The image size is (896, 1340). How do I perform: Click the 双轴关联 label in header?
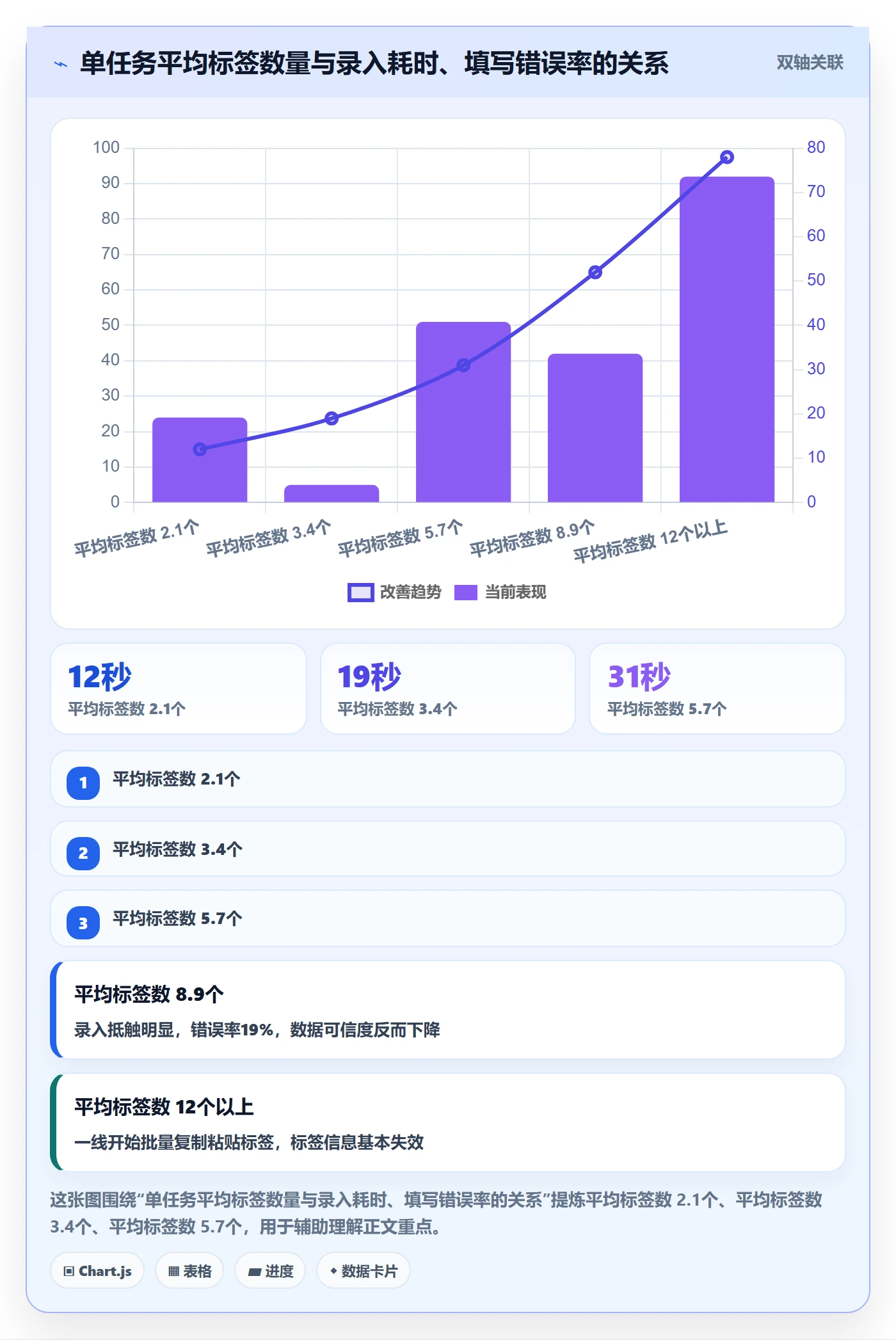[810, 63]
